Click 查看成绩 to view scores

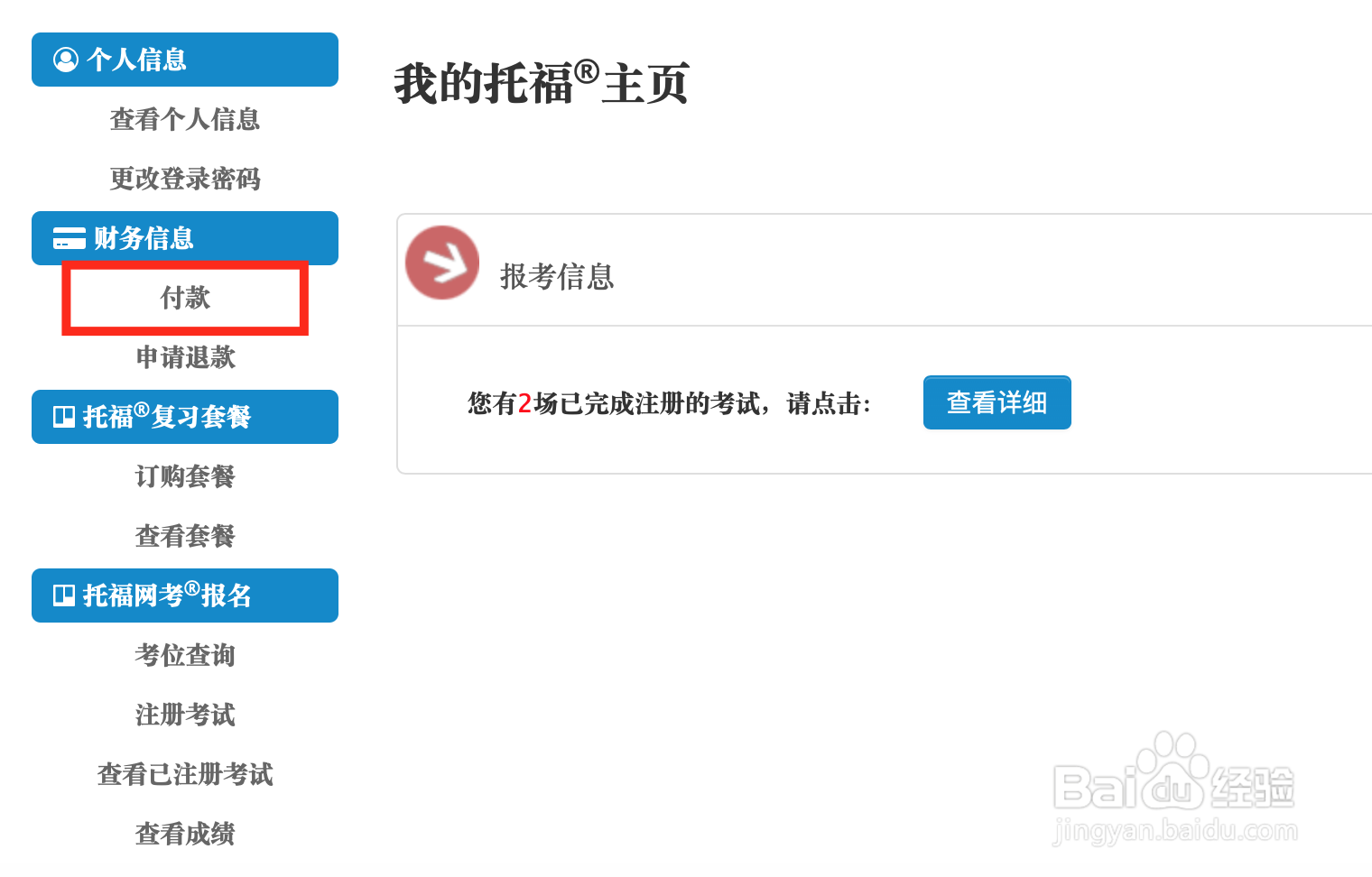pyautogui.click(x=184, y=834)
